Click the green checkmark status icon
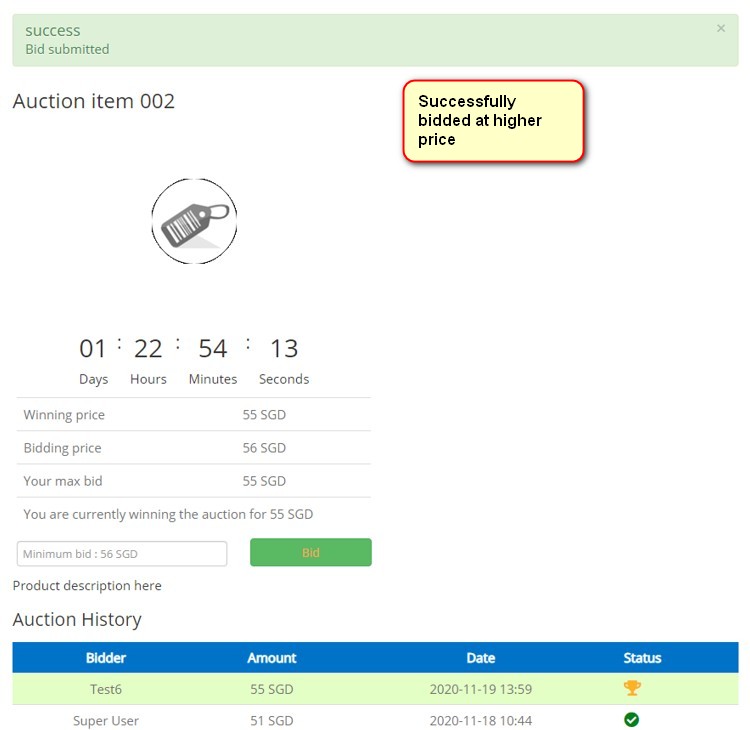The image size is (750, 730). coord(632,720)
